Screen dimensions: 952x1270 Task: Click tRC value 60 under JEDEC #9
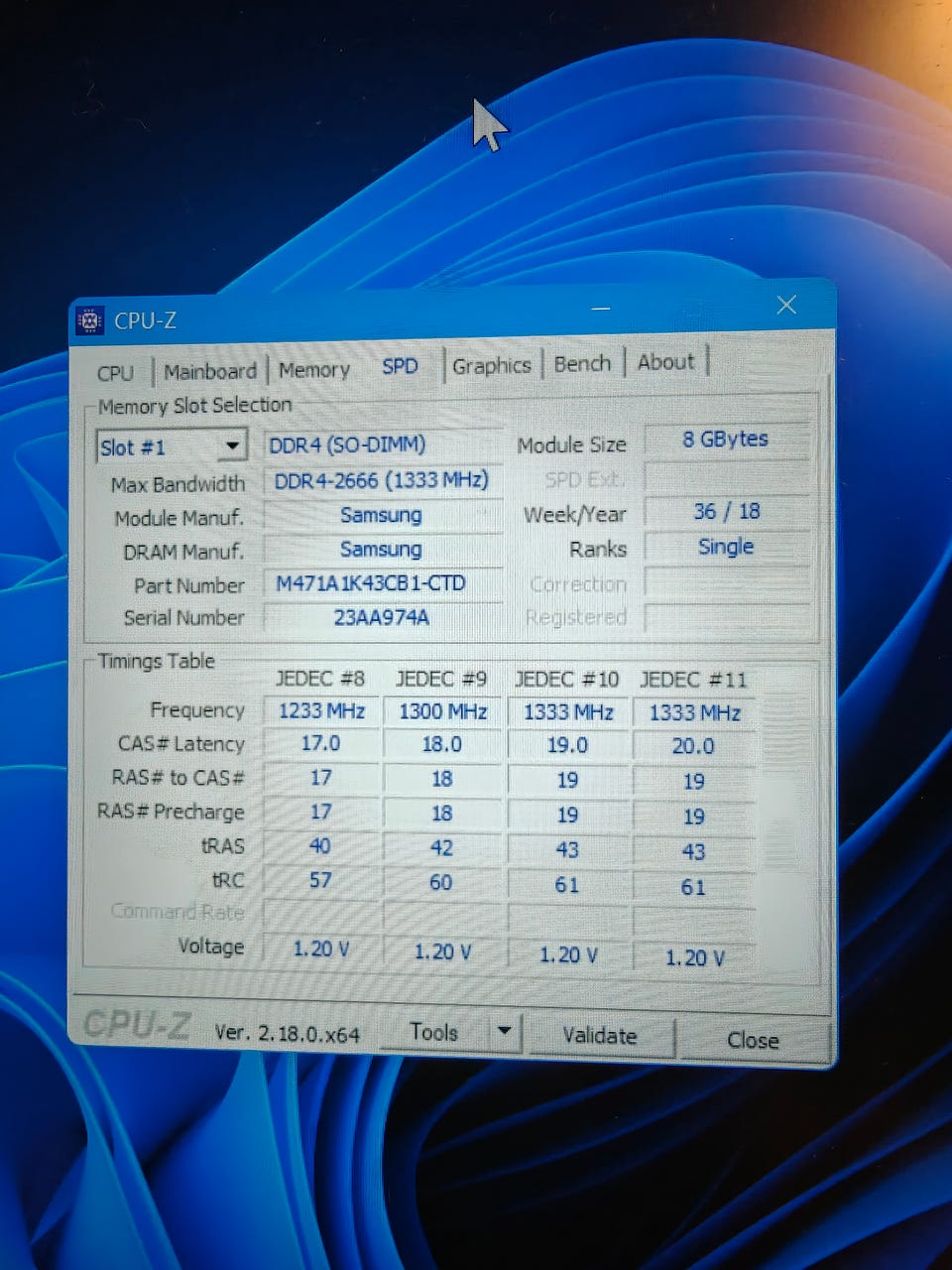[441, 882]
